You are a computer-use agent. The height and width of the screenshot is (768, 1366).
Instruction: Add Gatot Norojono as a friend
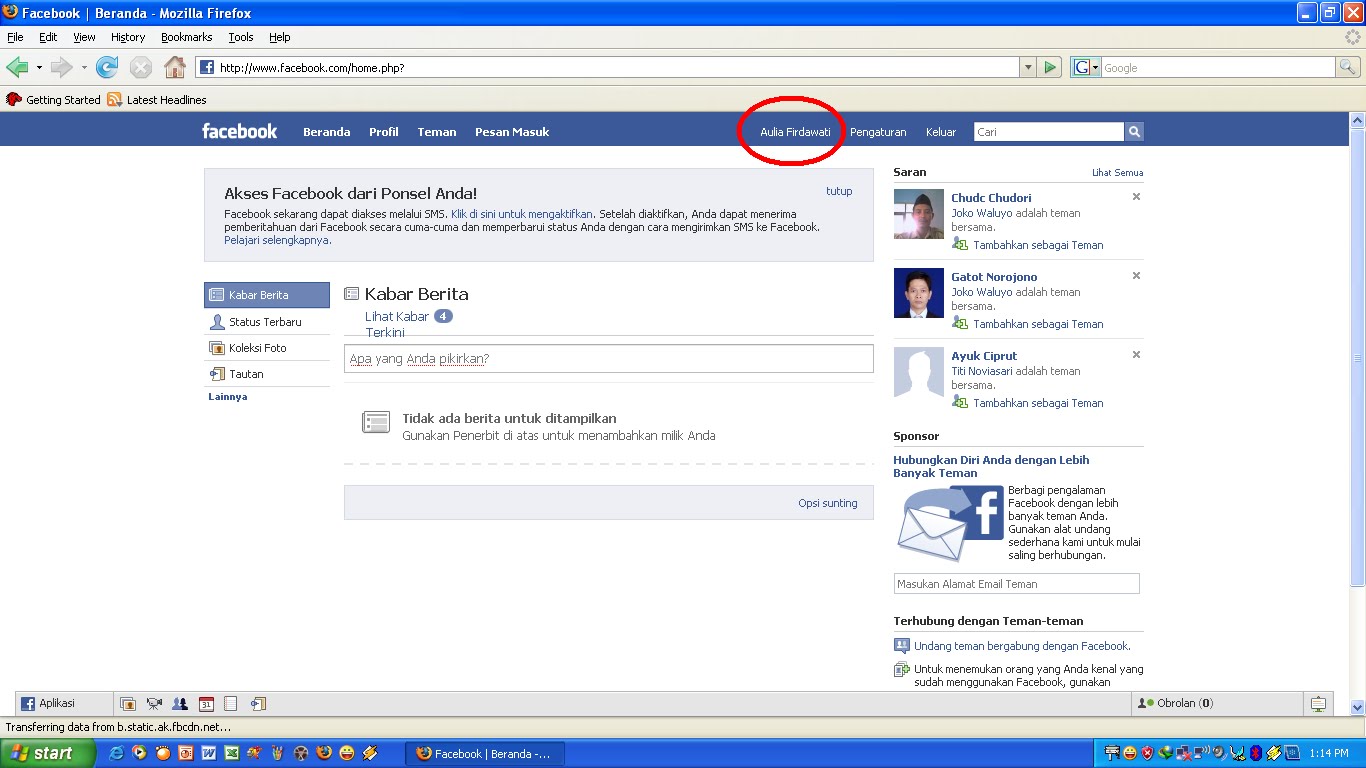[x=1038, y=324]
